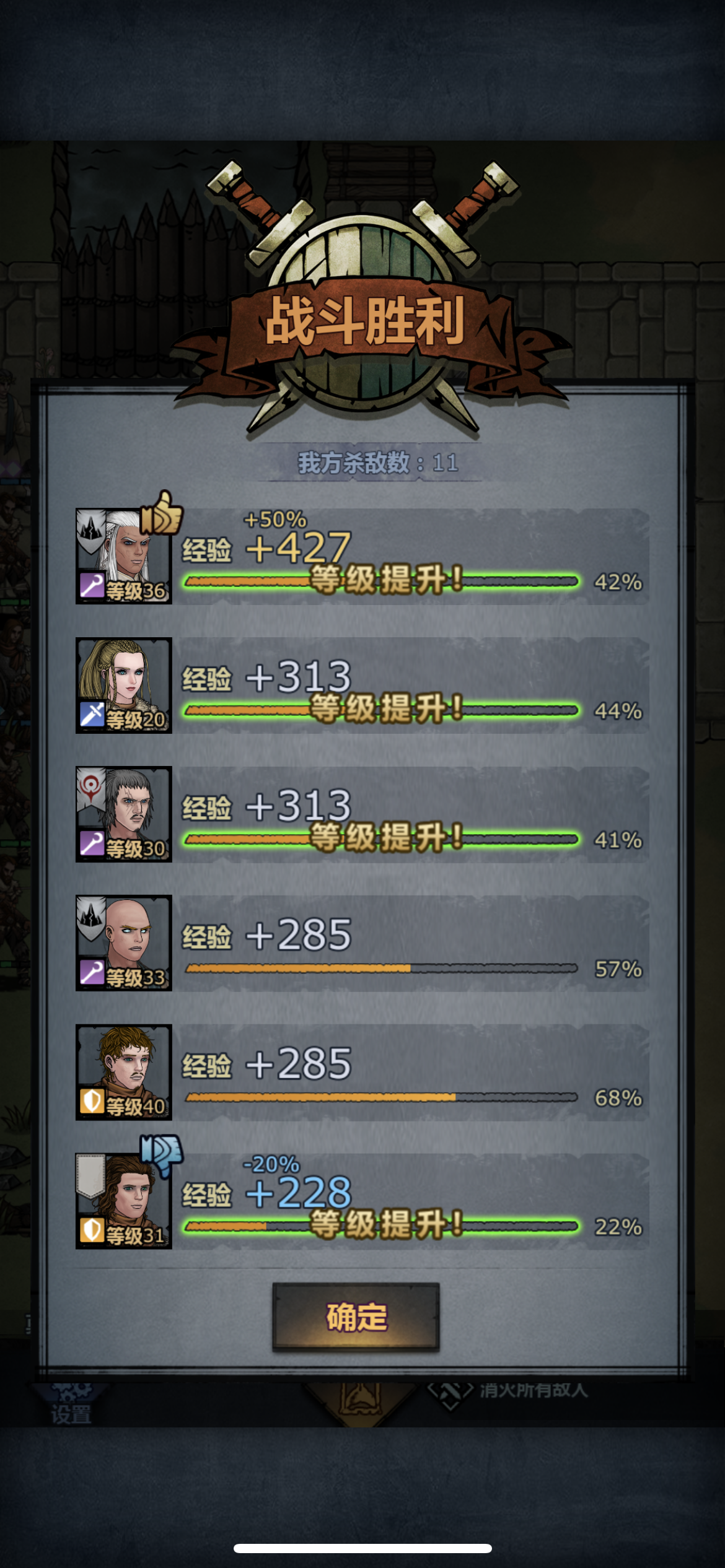Tap the purple staff icon on level 36 hero

tap(92, 585)
